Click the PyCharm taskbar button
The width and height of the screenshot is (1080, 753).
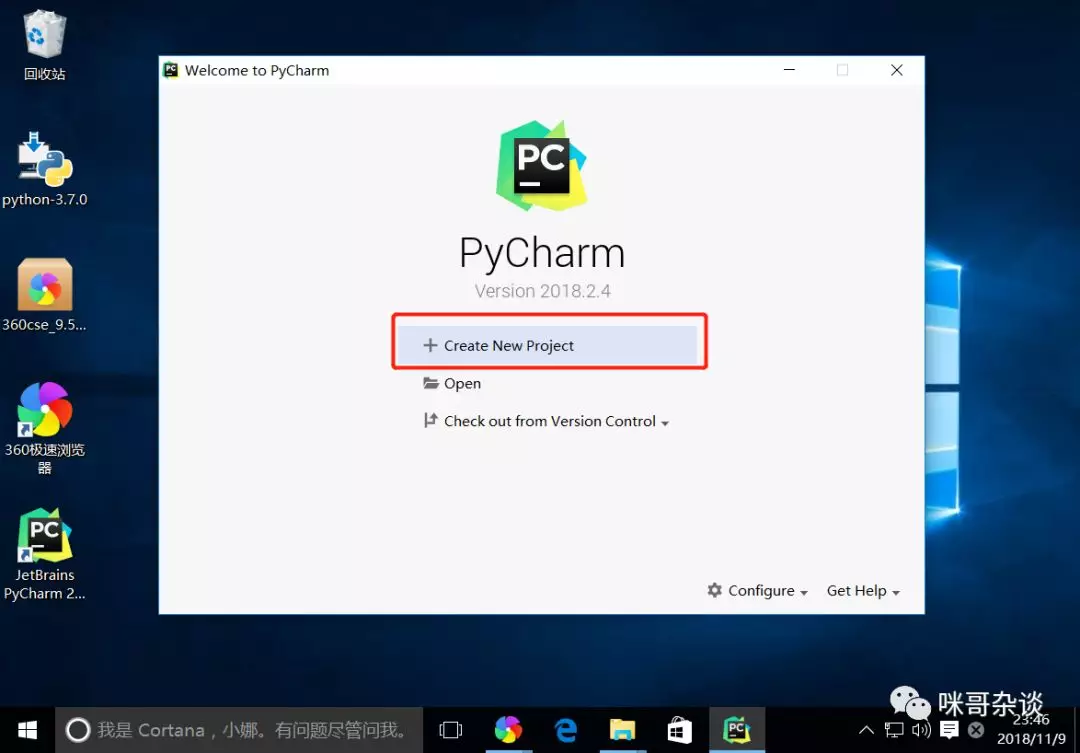(737, 730)
